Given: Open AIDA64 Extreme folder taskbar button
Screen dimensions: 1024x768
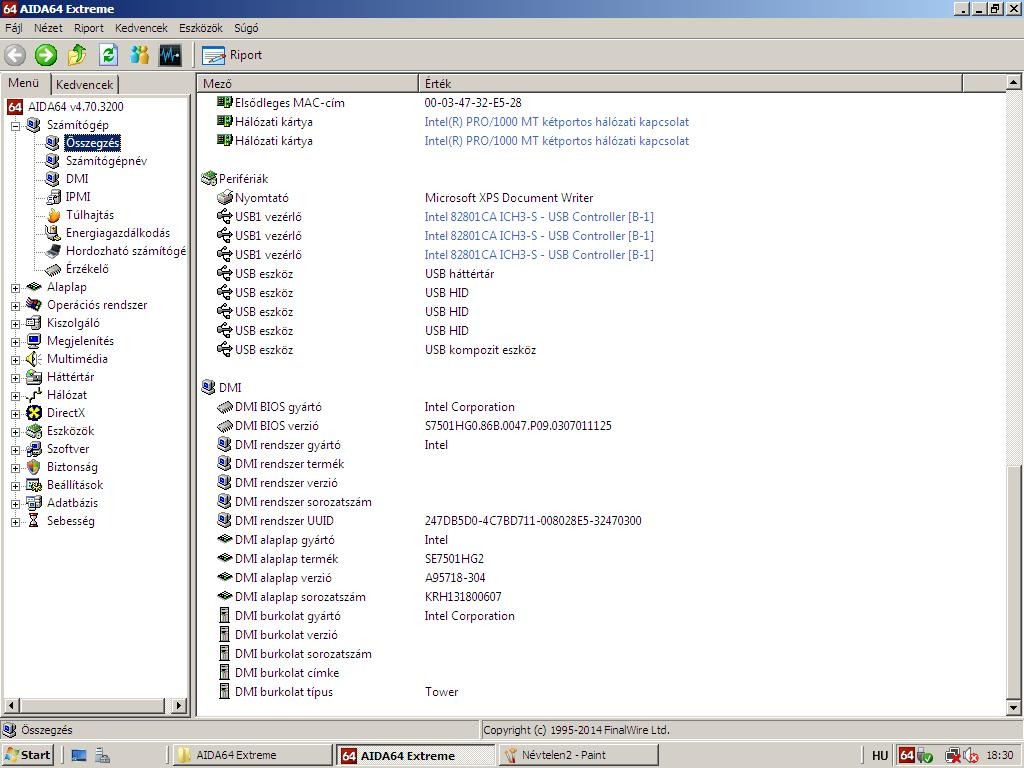Looking at the screenshot, I should (x=253, y=755).
